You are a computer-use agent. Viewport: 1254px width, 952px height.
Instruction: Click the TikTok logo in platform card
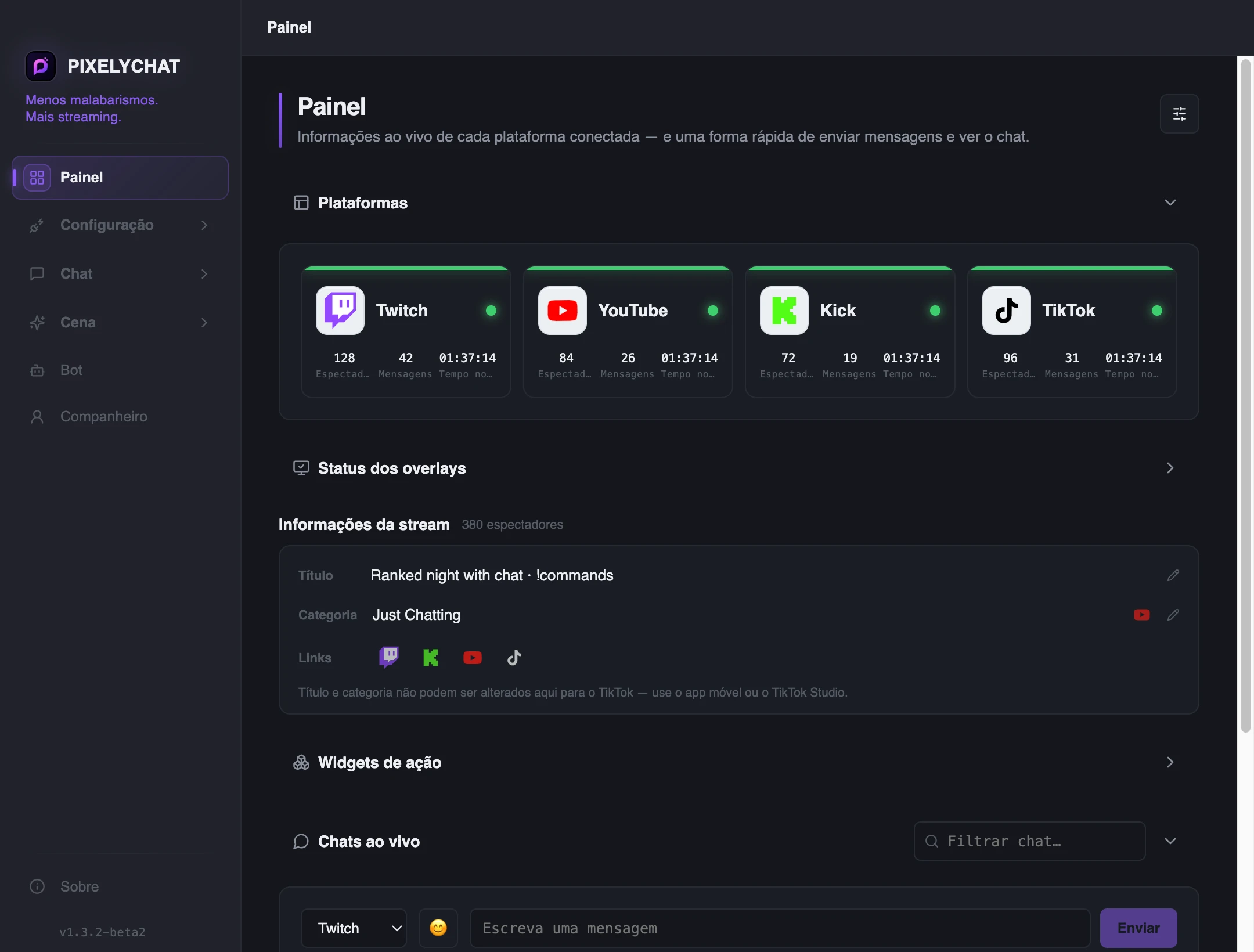pos(1007,311)
